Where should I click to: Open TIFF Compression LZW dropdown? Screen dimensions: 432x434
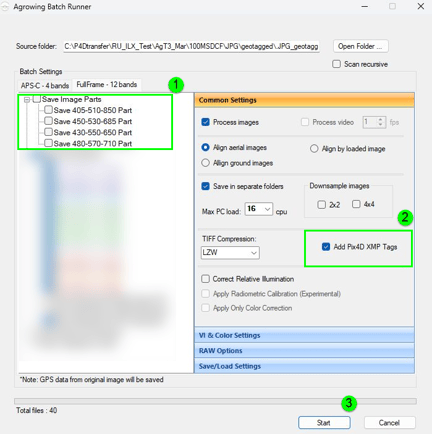[230, 253]
